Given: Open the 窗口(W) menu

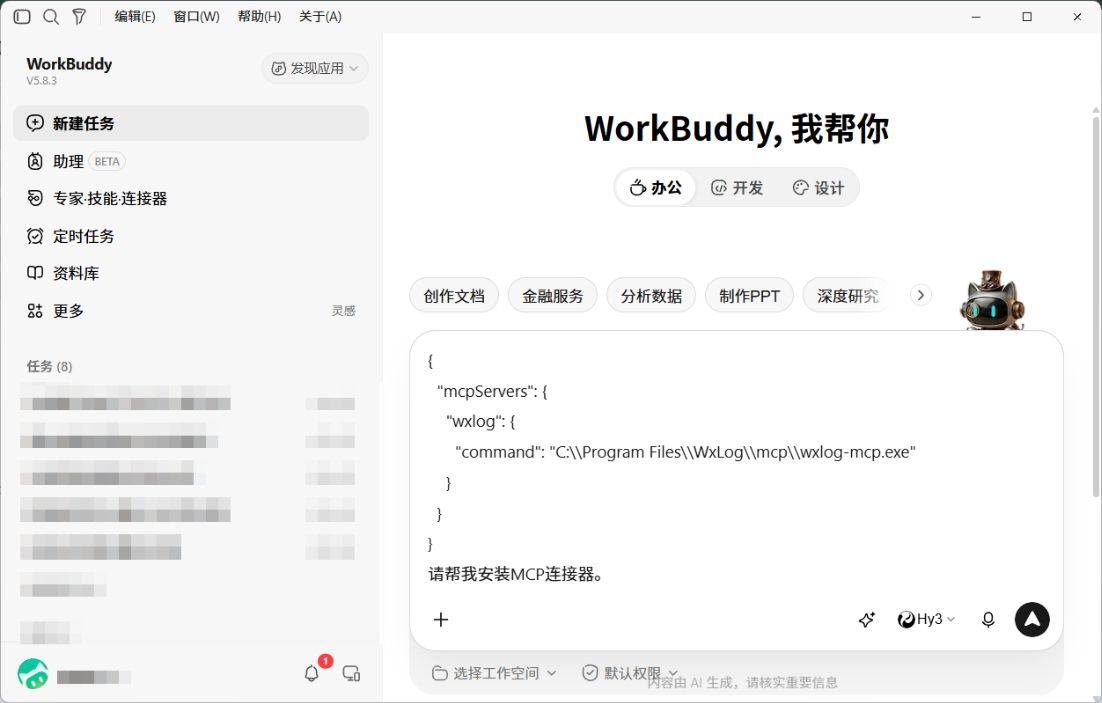Looking at the screenshot, I should pyautogui.click(x=196, y=16).
